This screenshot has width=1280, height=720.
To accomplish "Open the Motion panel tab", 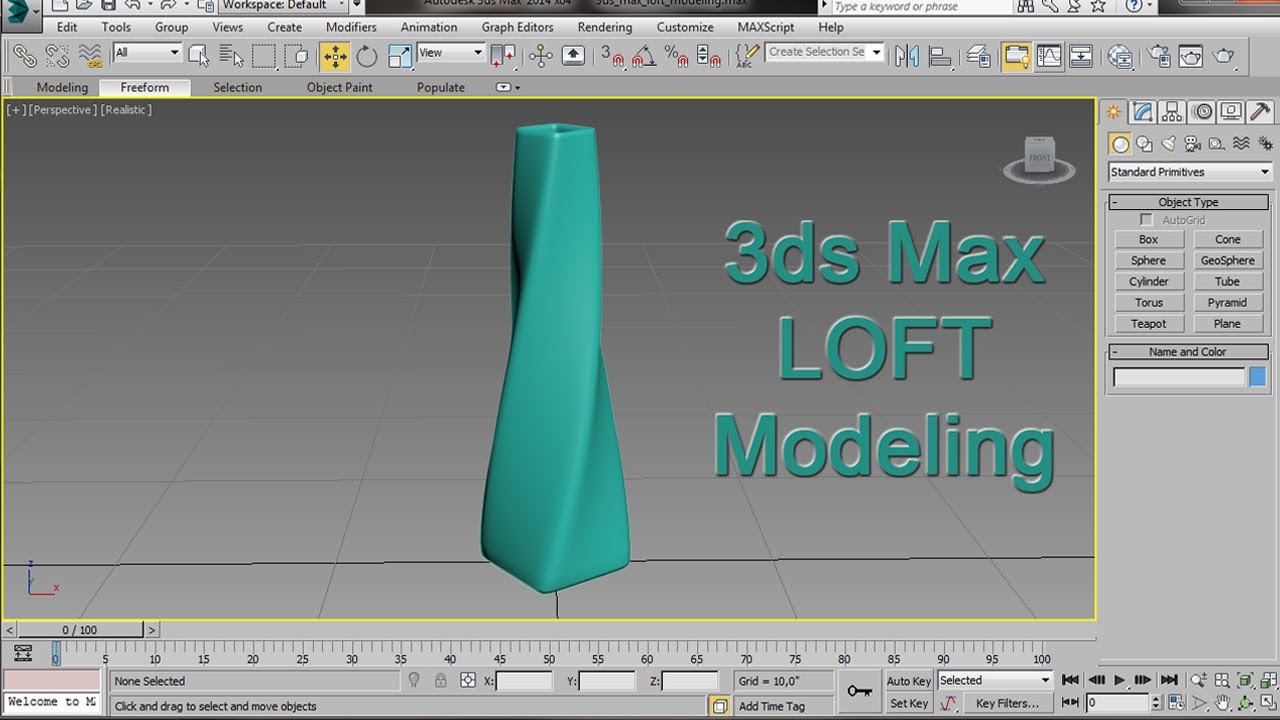I will pos(1202,112).
